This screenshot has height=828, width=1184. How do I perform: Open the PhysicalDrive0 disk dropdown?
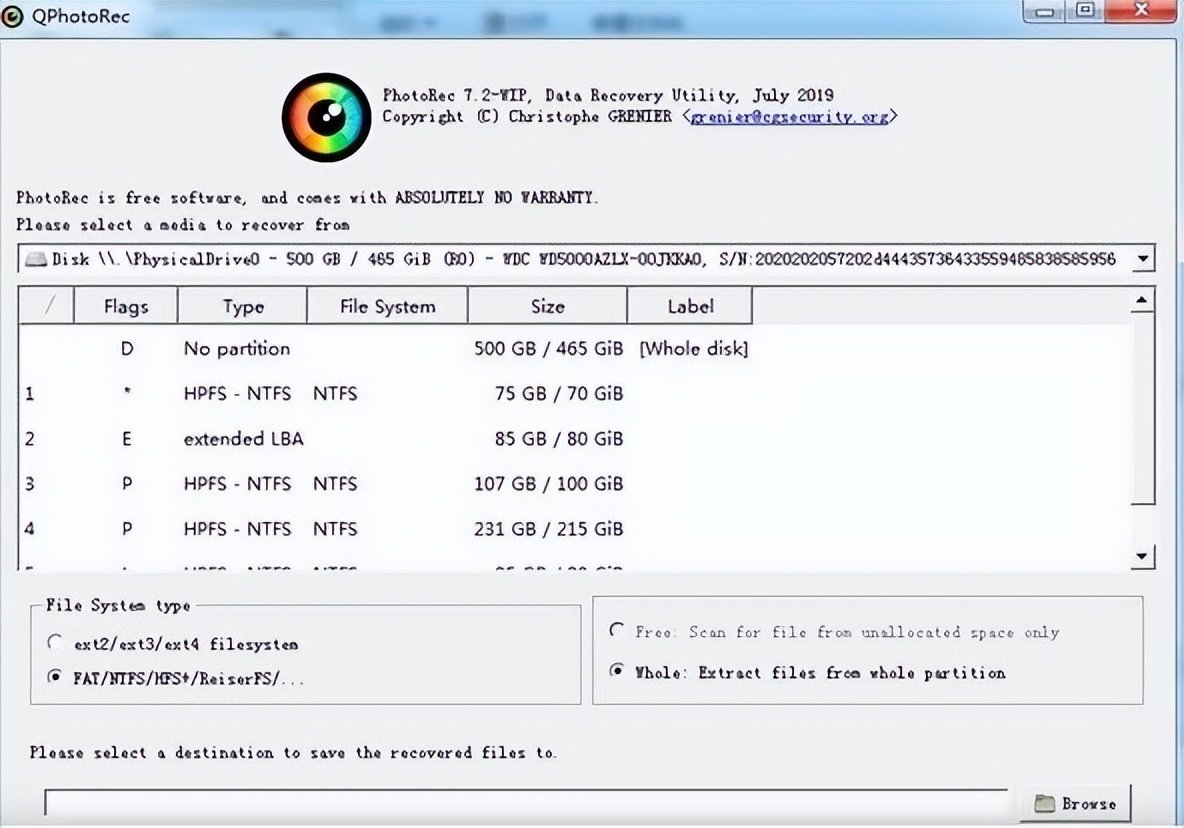1142,259
